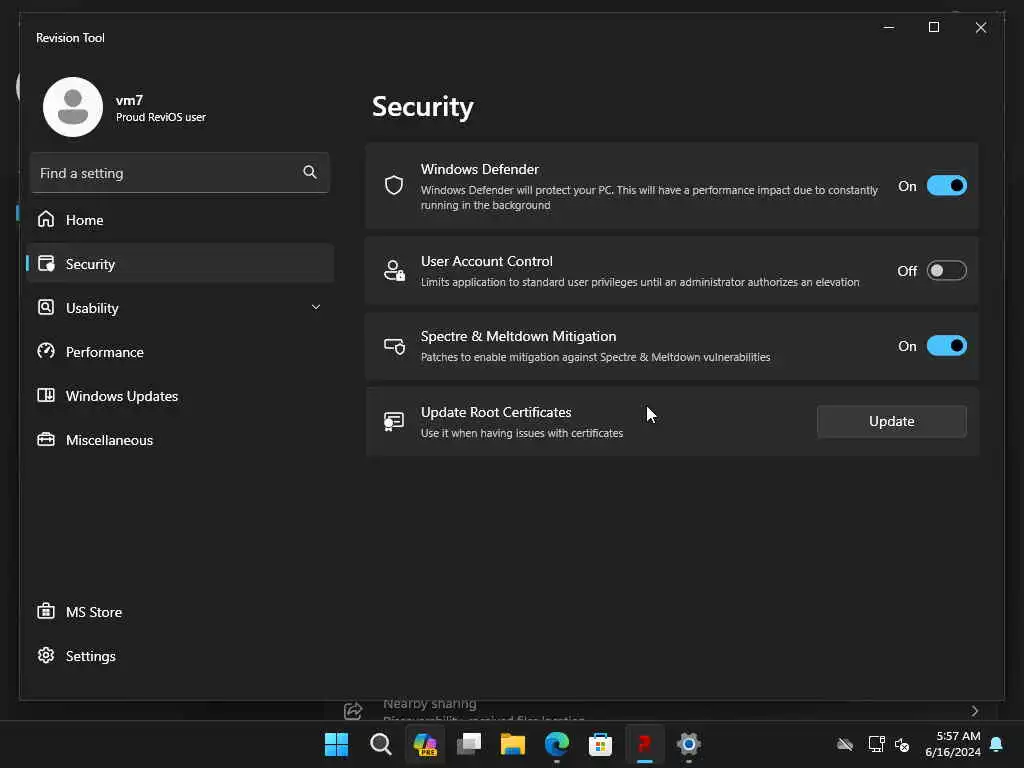The width and height of the screenshot is (1024, 768).
Task: Click the Revision Tool taskbar icon
Action: point(645,744)
